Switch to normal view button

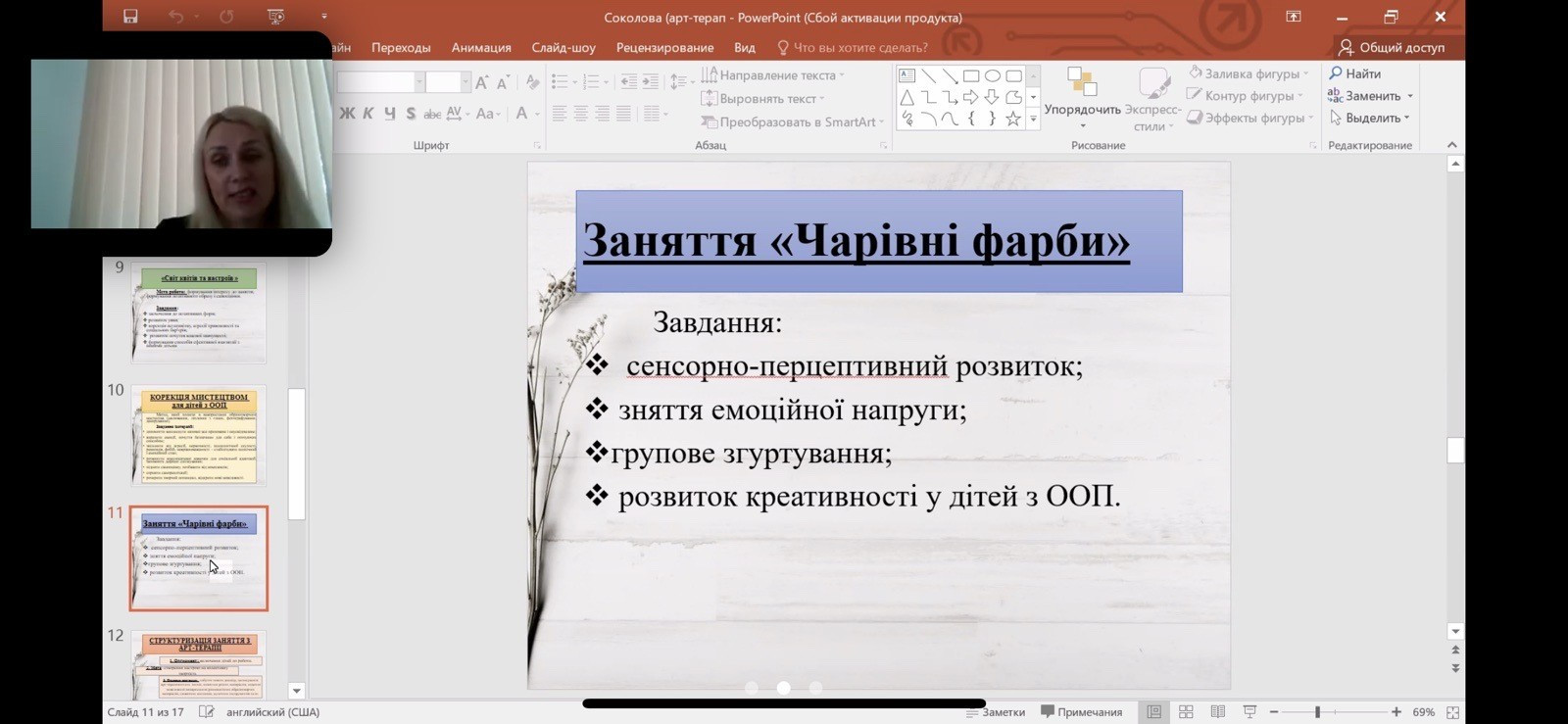(1154, 712)
